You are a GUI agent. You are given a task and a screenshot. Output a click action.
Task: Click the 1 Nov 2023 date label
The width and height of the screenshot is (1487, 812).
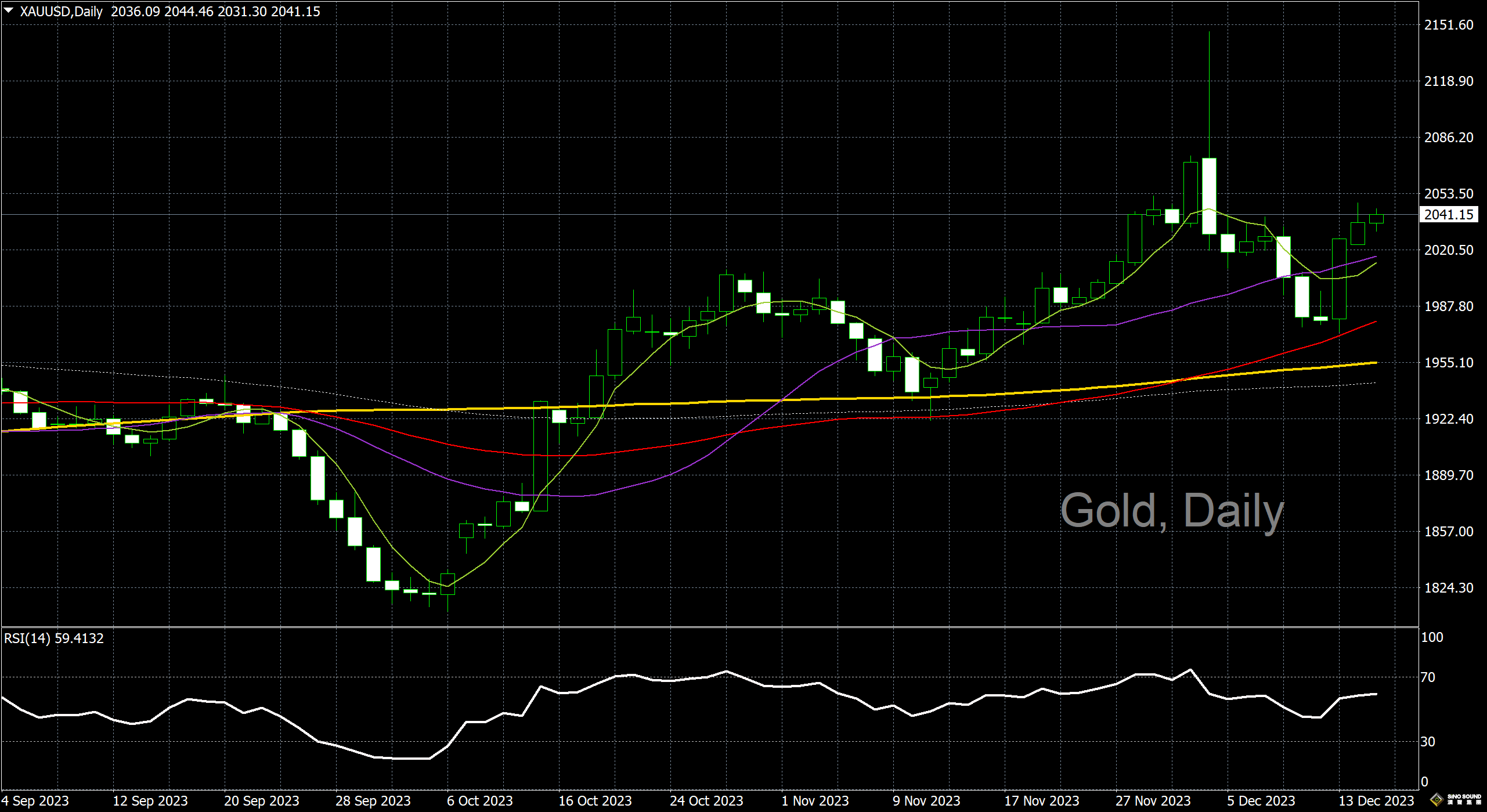(815, 801)
